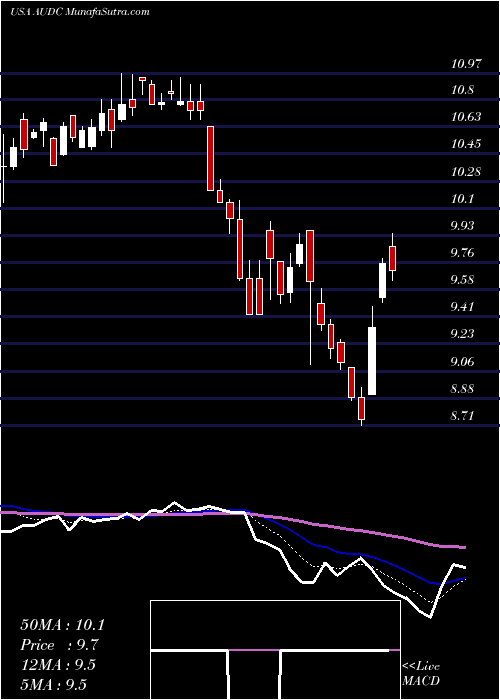Click the 5MA : 9.5 readout
Image resolution: width=500 pixels, height=700 pixels.
[54, 684]
